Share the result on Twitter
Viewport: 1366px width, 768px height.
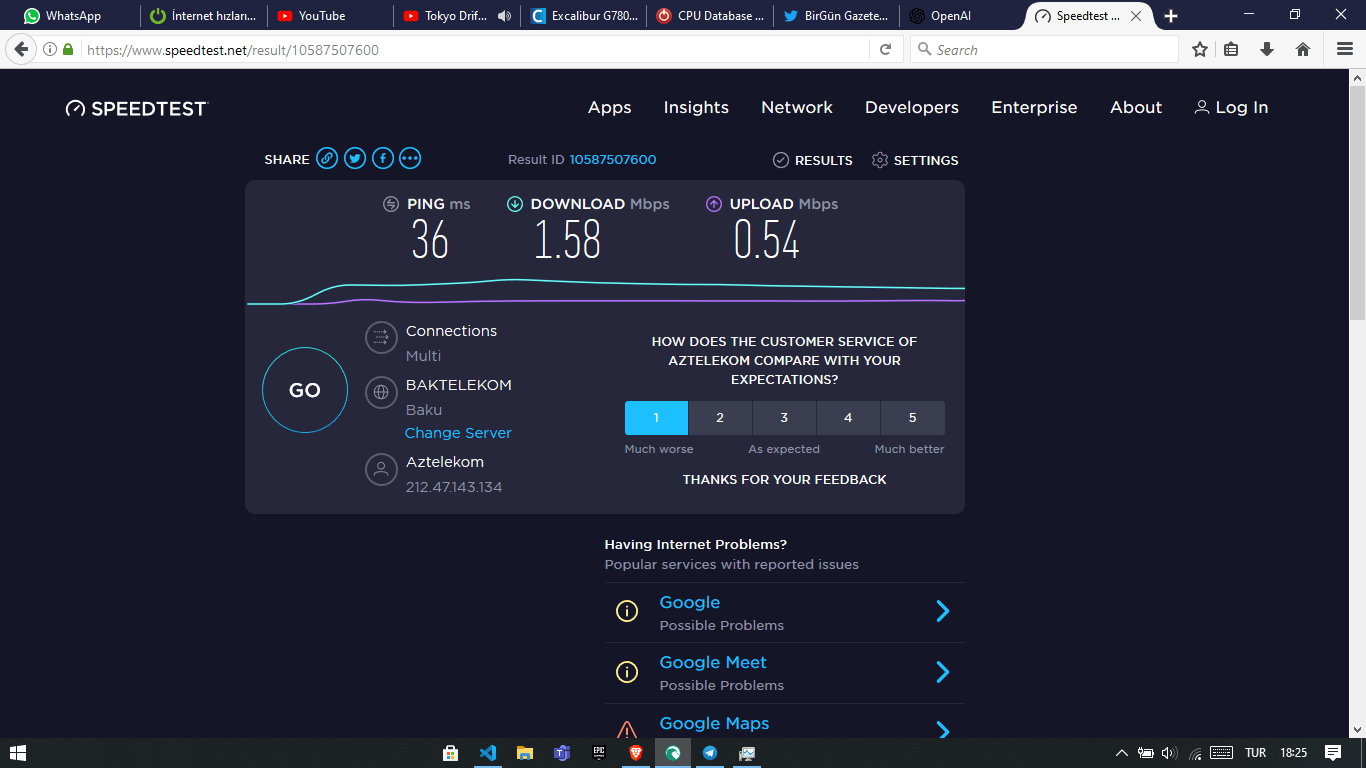(355, 158)
